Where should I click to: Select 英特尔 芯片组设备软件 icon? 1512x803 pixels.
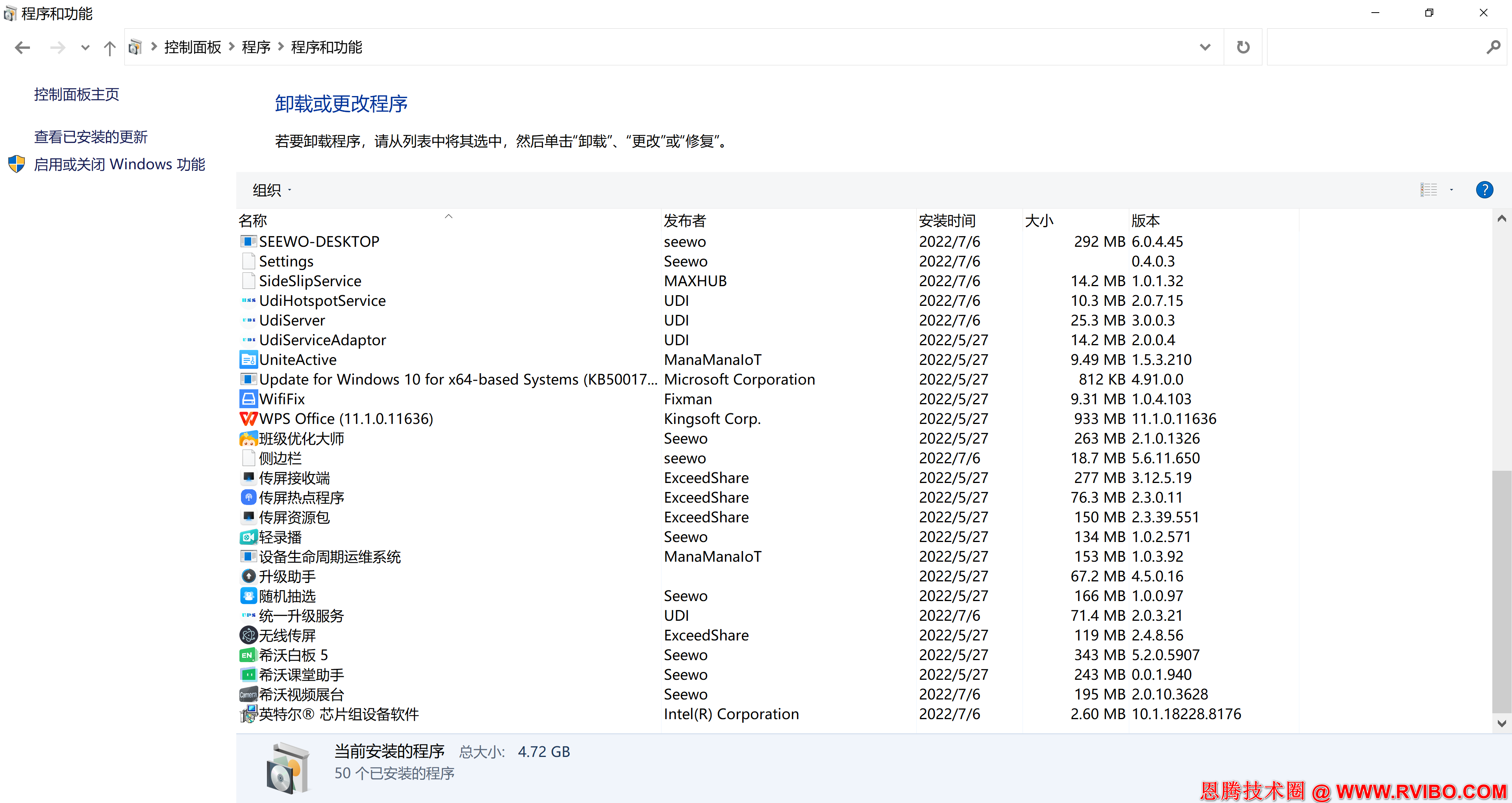248,714
